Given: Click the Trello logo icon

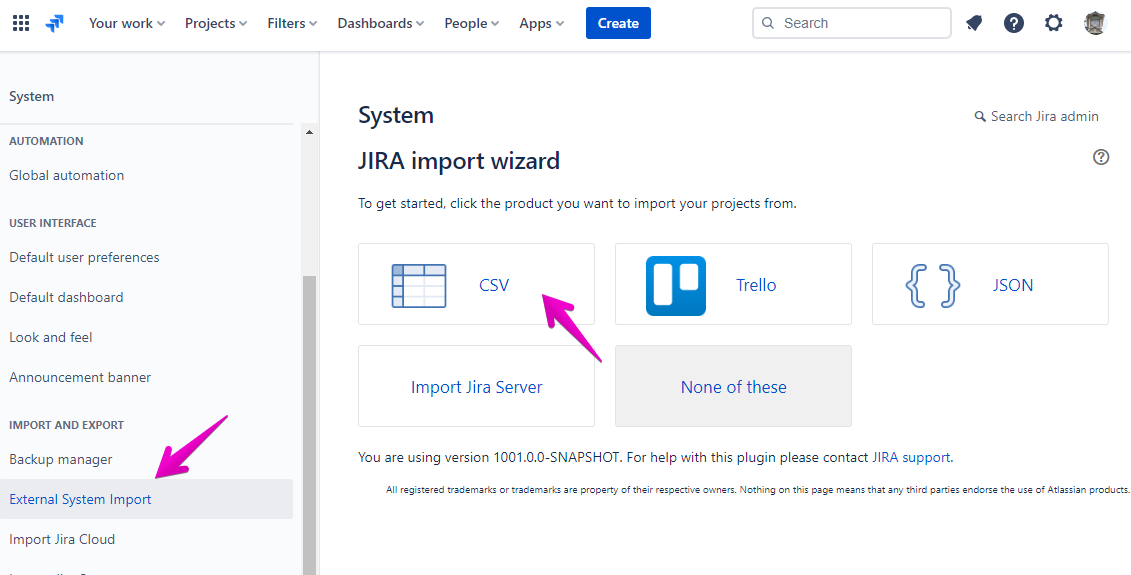Looking at the screenshot, I should 676,285.
